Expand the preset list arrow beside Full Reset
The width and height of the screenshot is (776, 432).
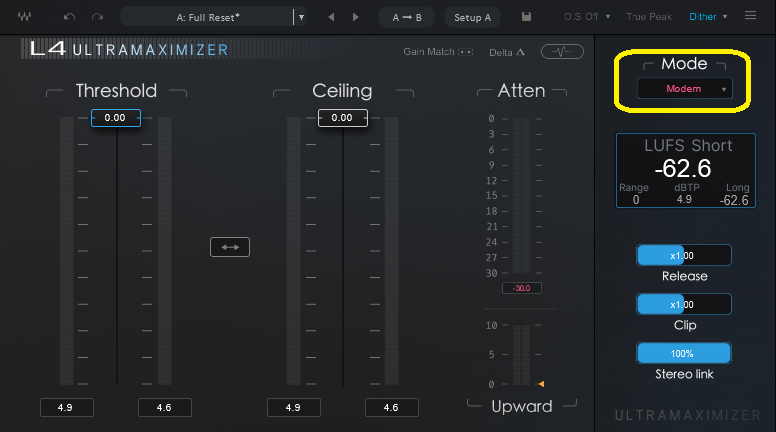[300, 17]
